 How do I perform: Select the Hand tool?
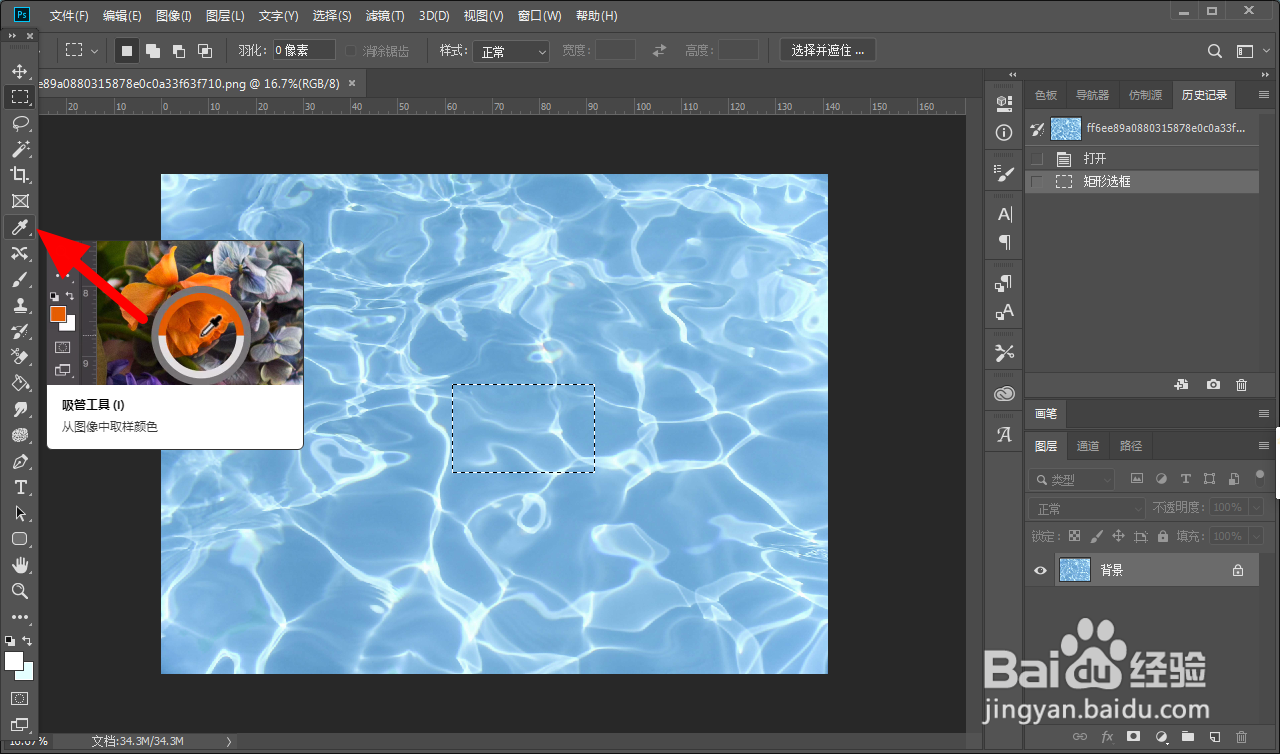pos(19,565)
